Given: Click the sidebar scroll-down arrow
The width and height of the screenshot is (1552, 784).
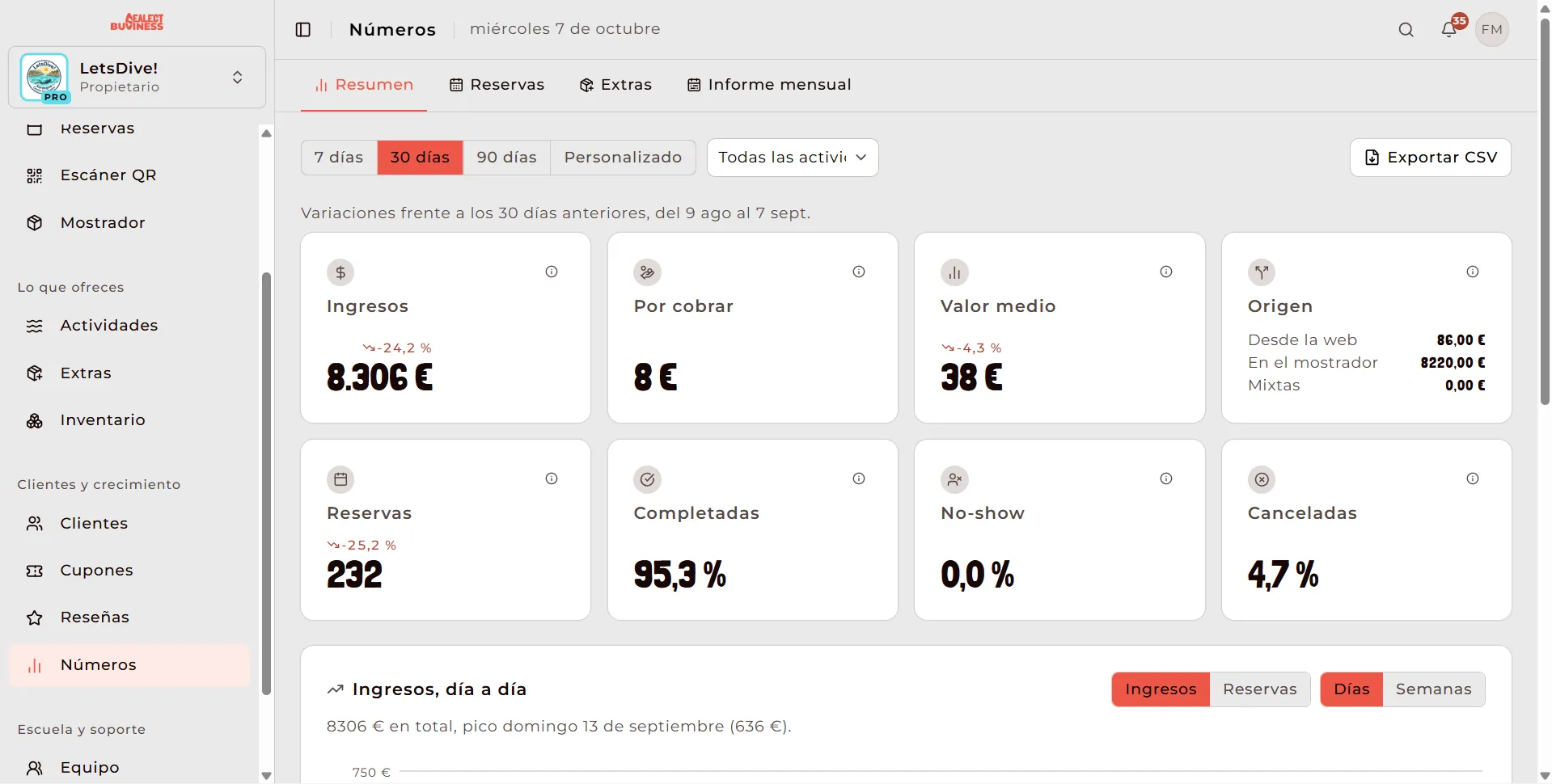Looking at the screenshot, I should point(266,776).
